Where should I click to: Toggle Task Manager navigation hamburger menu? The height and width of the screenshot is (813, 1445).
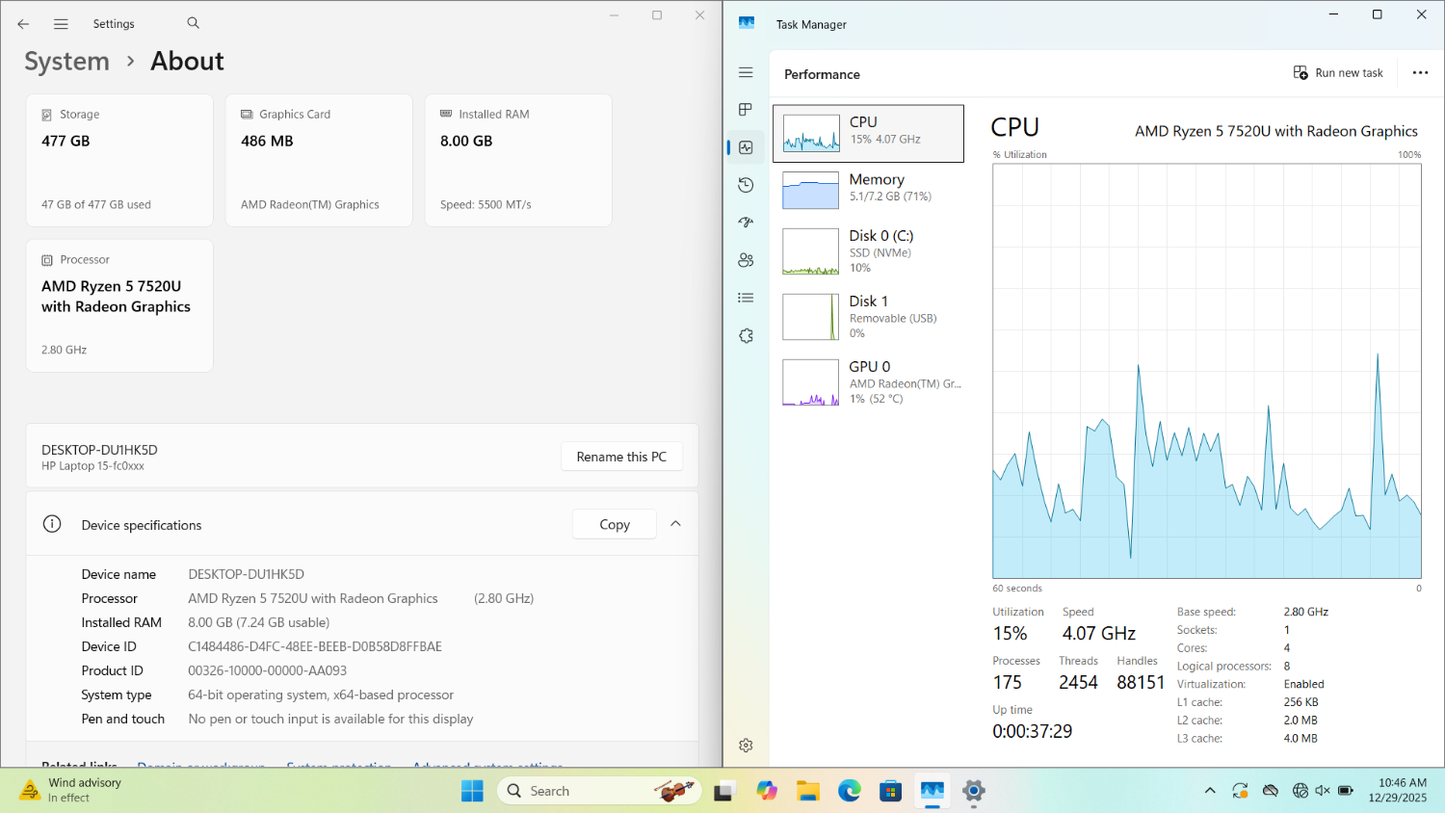point(745,73)
